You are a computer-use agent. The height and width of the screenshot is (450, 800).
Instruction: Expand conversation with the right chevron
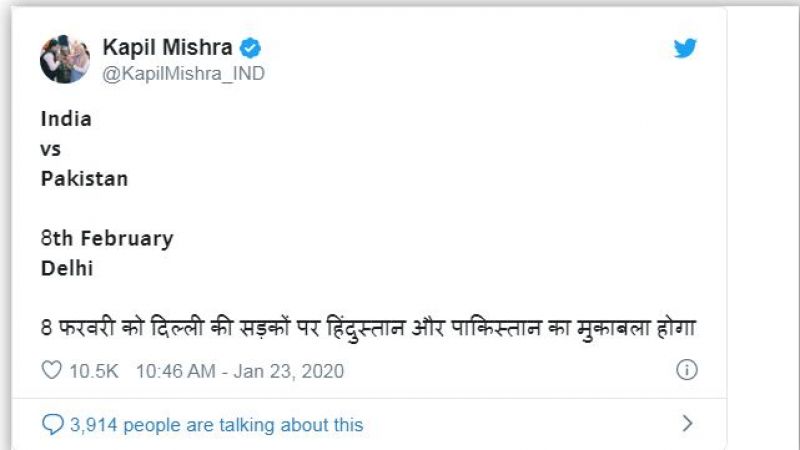pyautogui.click(x=687, y=424)
